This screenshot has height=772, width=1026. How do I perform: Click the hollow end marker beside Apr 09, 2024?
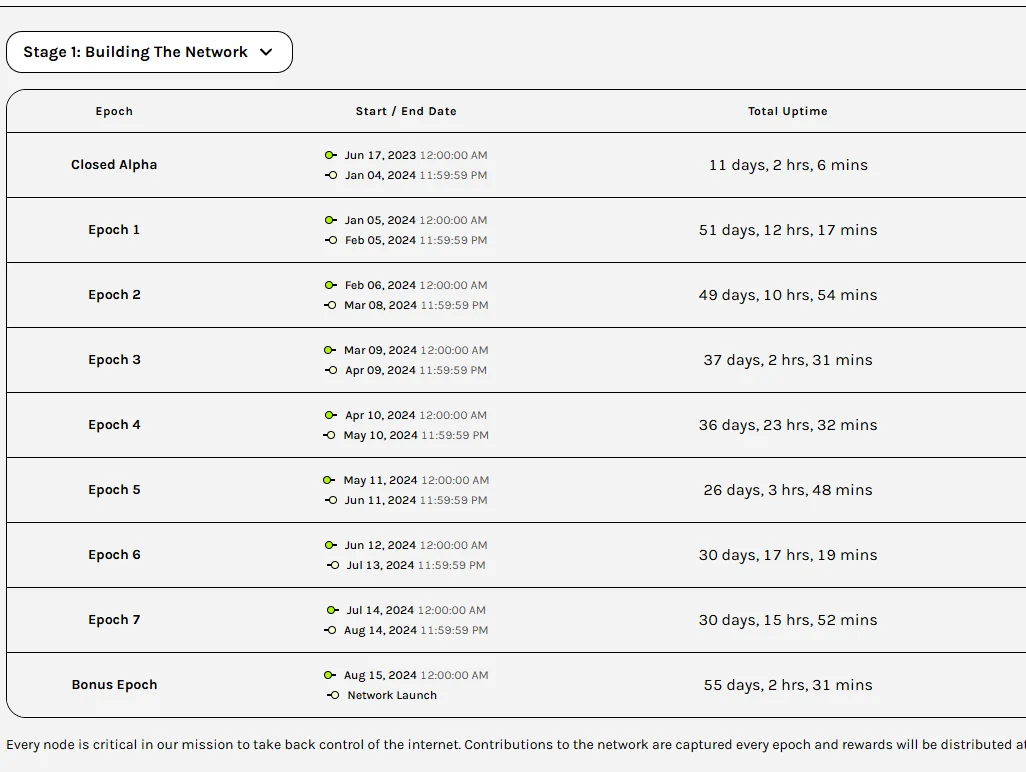[331, 370]
